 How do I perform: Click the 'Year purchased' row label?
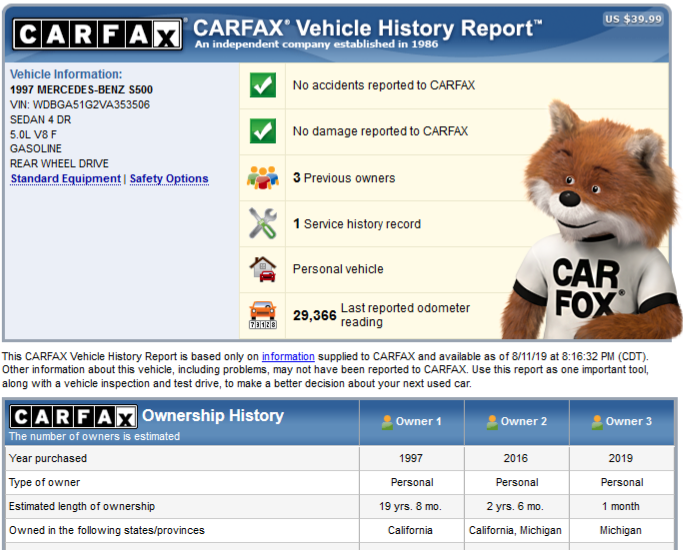click(x=48, y=458)
